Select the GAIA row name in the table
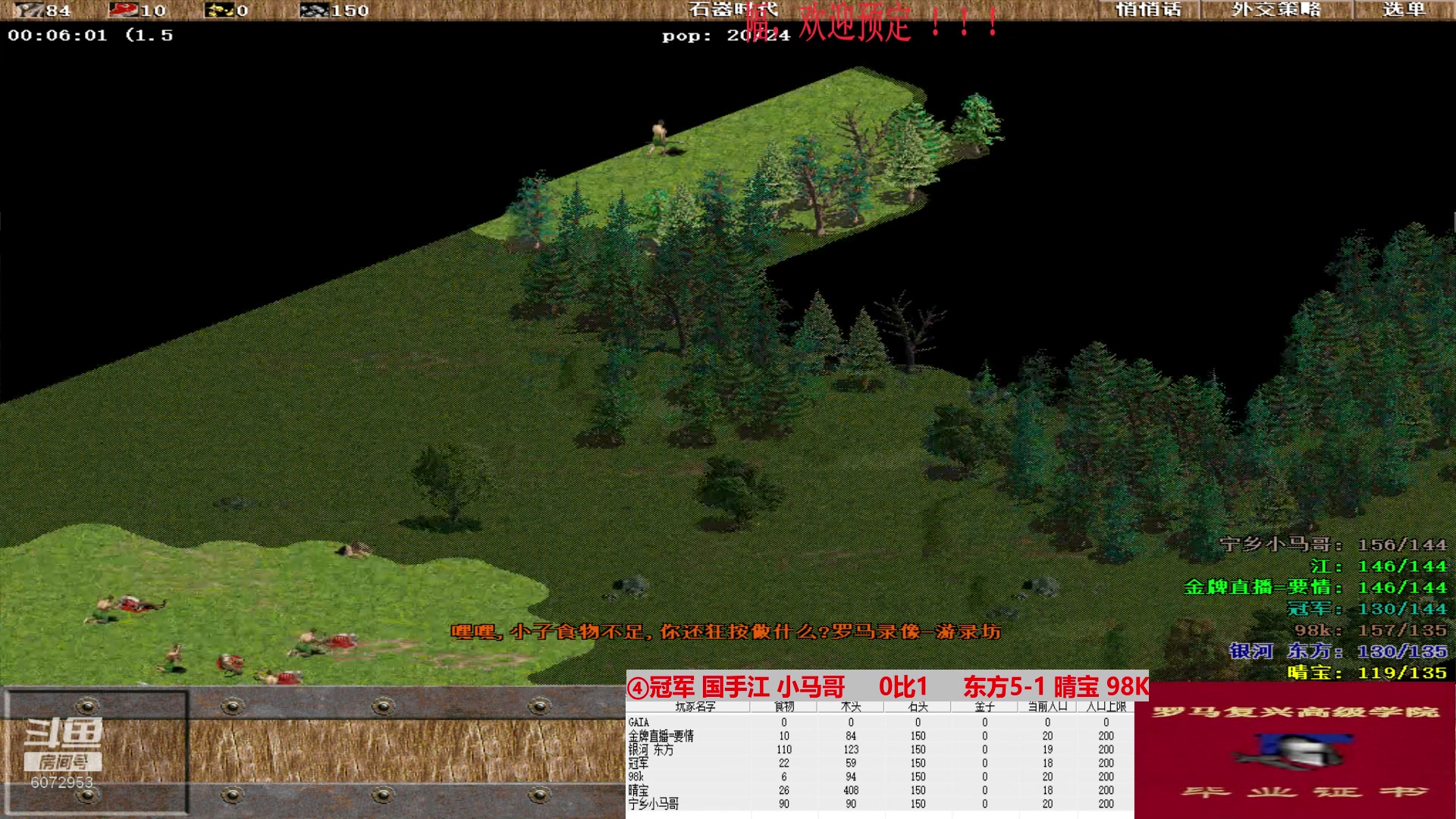 coord(639,723)
